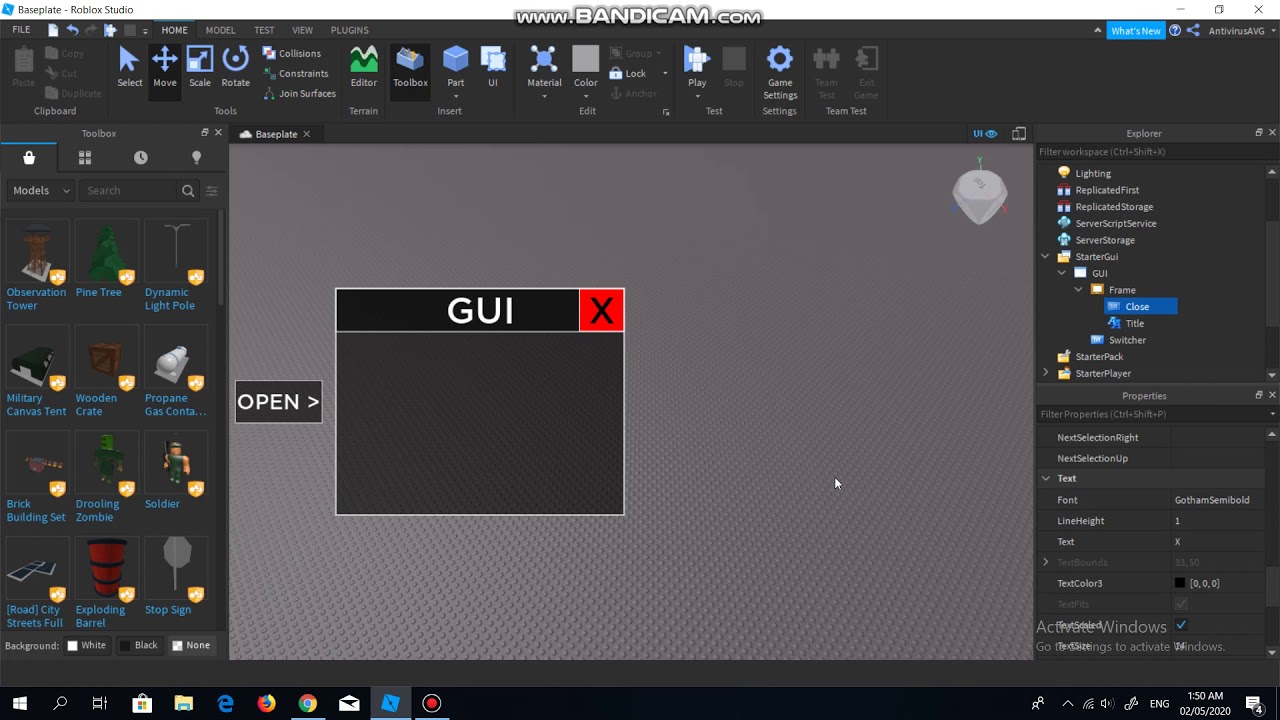Toggle Collisions setting

[292, 53]
